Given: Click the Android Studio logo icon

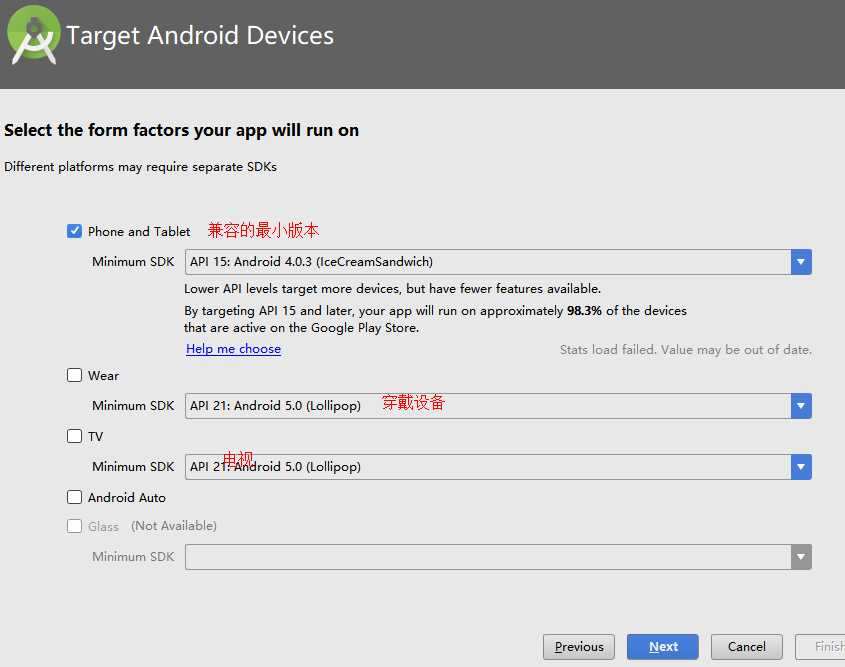Looking at the screenshot, I should pos(33,35).
